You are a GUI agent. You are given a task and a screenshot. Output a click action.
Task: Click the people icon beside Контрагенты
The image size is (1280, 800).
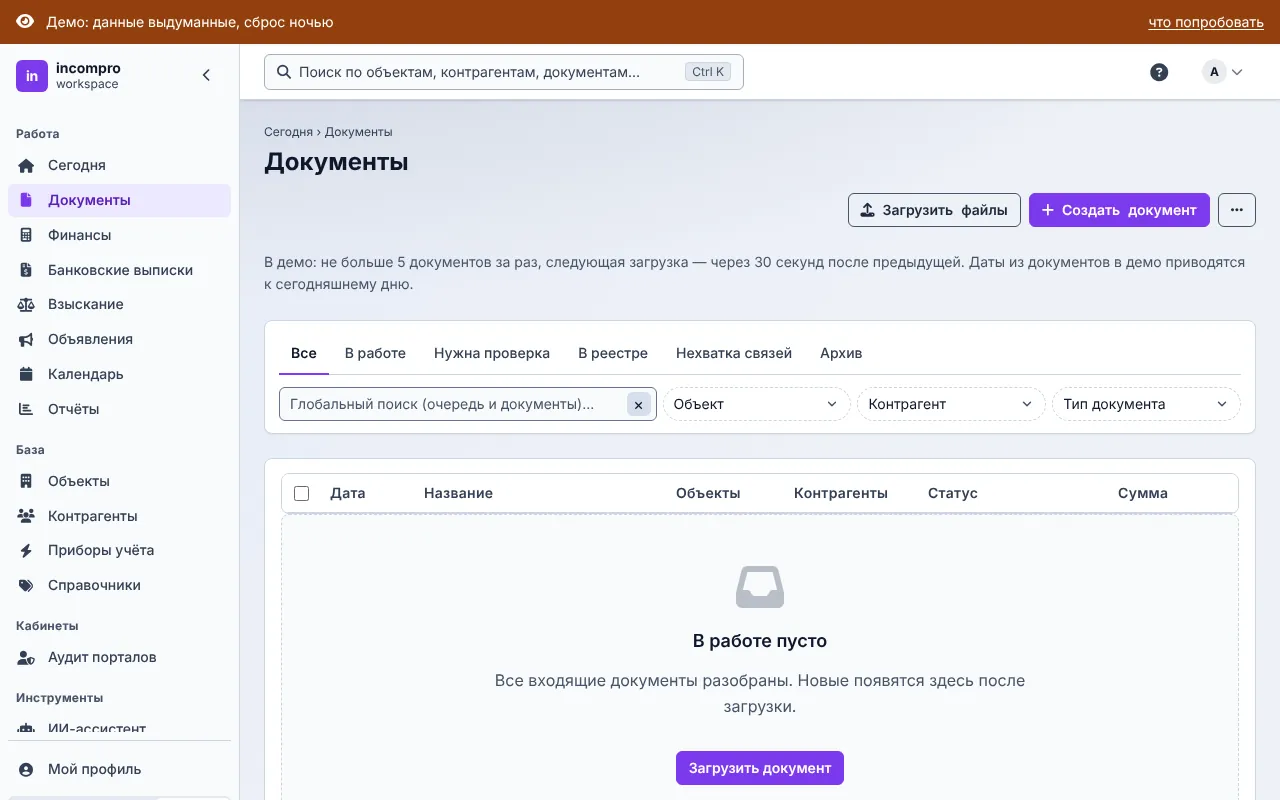tap(27, 516)
